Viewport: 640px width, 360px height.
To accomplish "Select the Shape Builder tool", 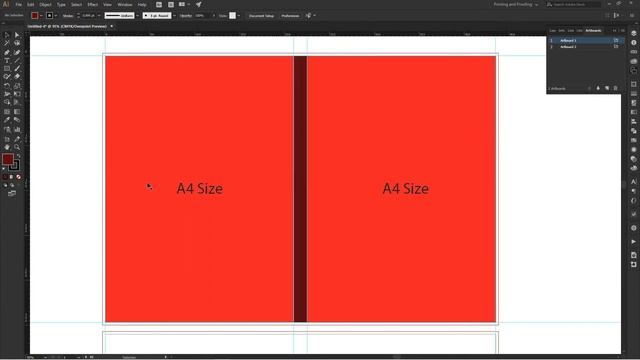I will point(7,102).
